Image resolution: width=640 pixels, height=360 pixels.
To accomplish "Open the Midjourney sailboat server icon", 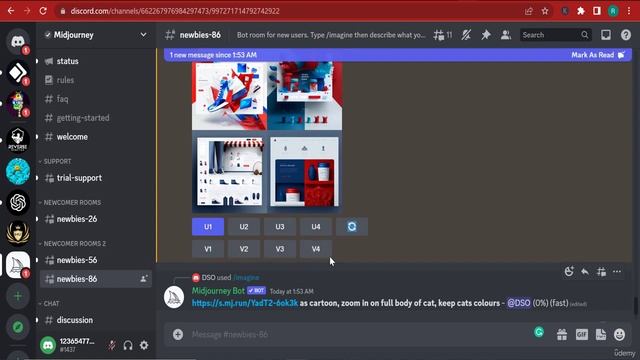I will (x=18, y=265).
